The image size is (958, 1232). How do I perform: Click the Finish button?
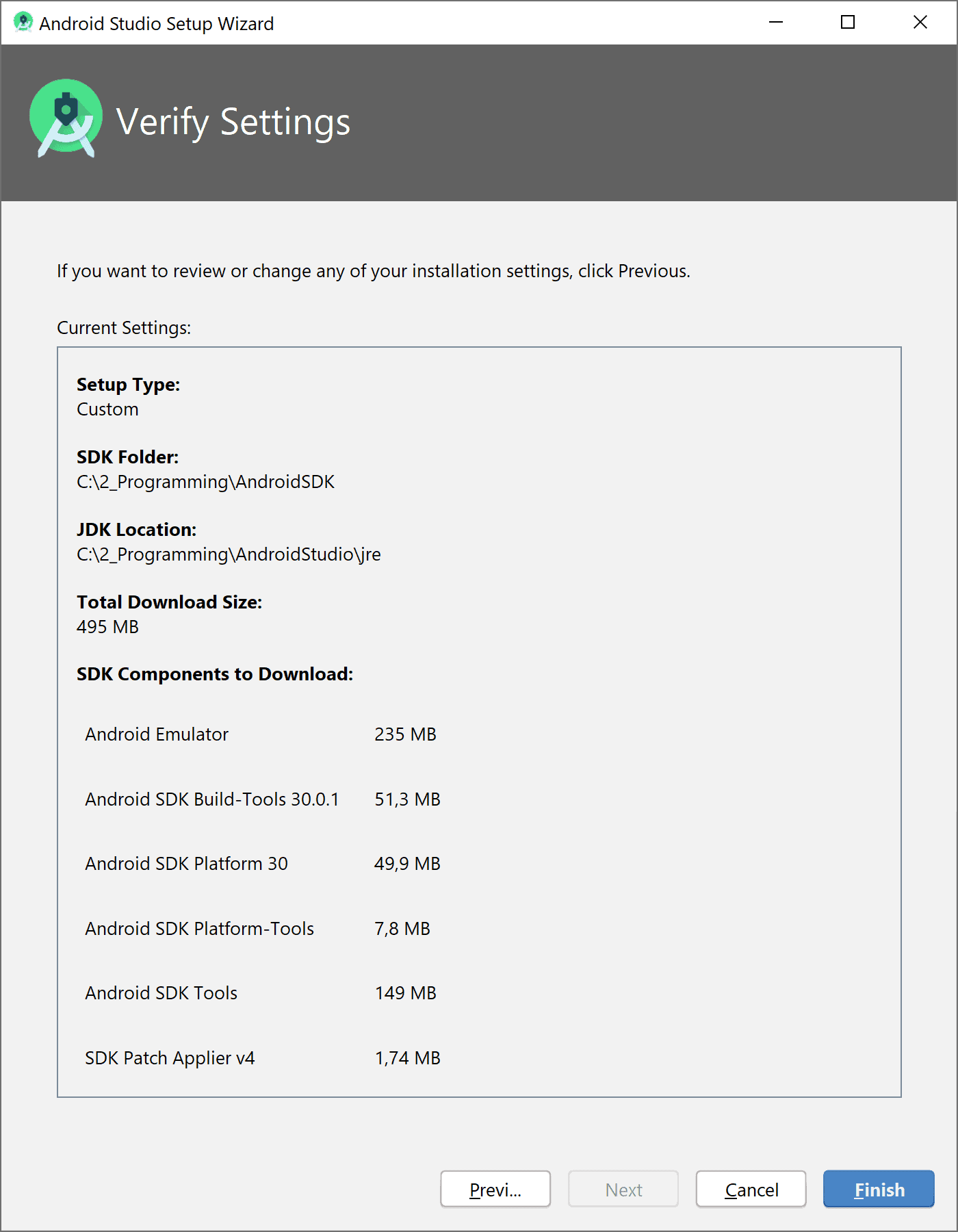pyautogui.click(x=879, y=1190)
